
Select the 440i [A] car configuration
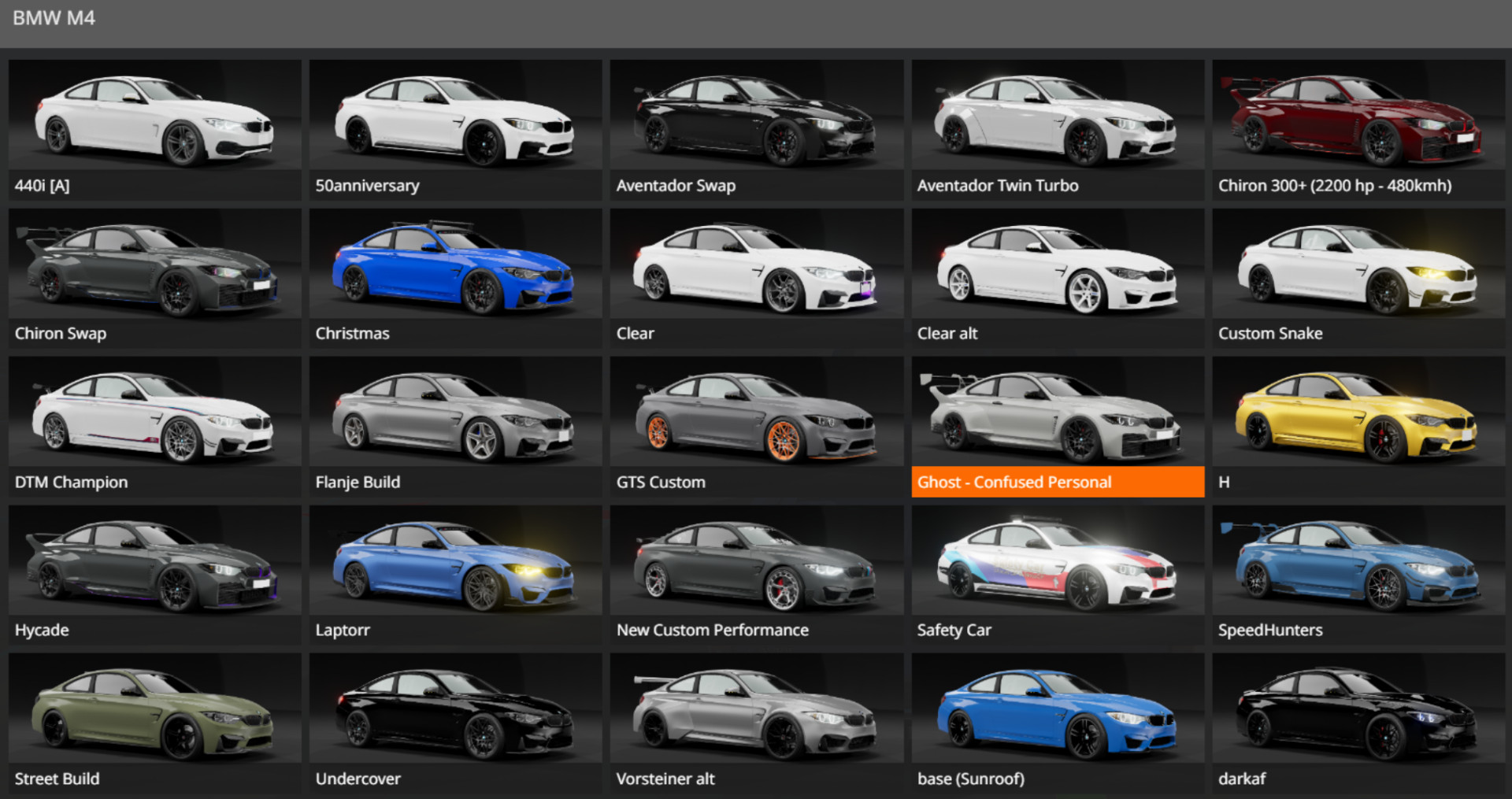coord(154,130)
